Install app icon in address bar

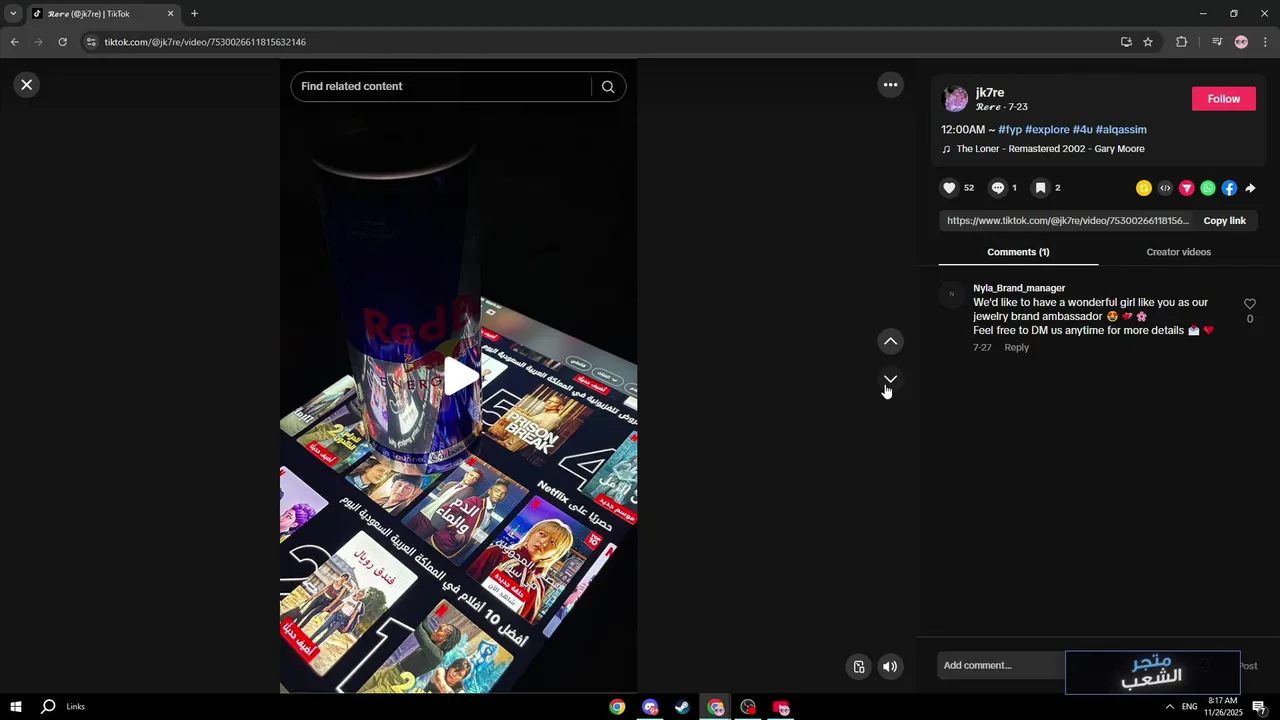point(1126,42)
